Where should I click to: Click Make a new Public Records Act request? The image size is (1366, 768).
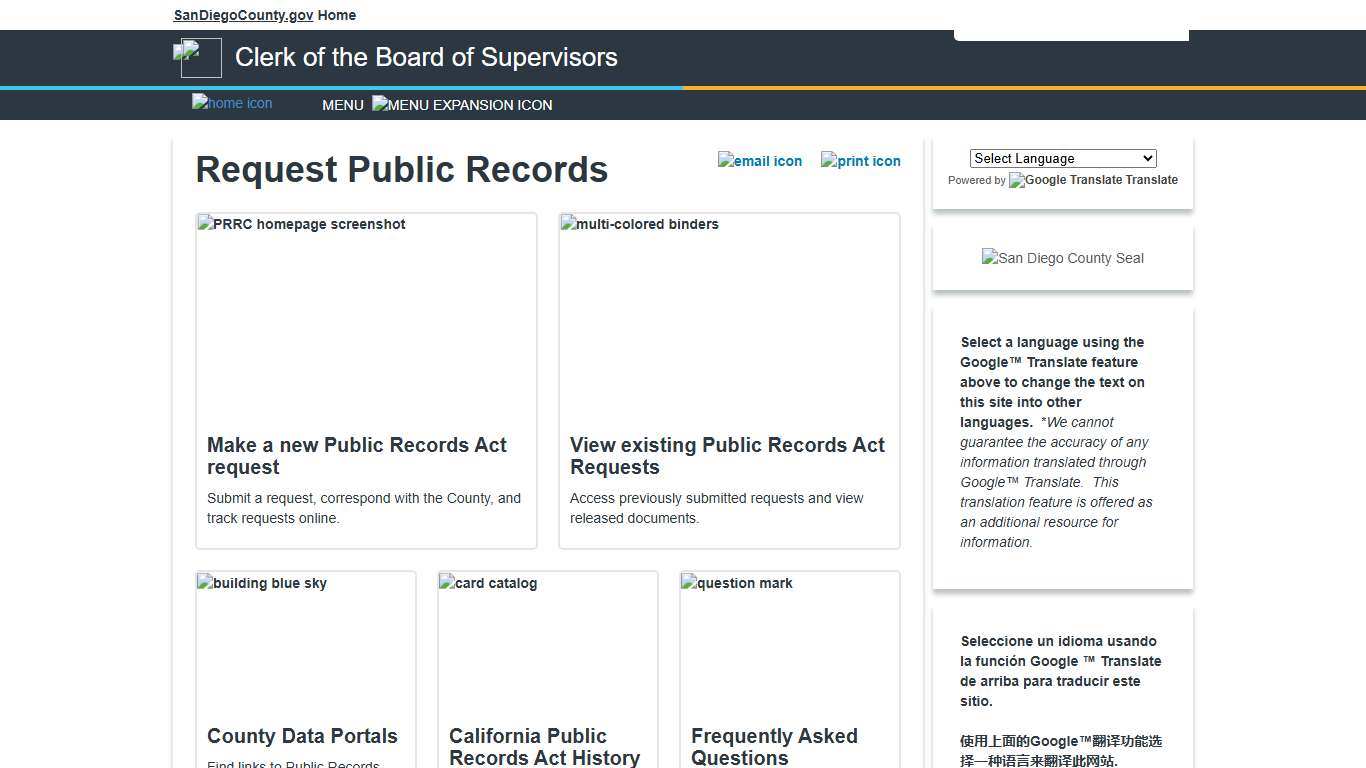357,456
